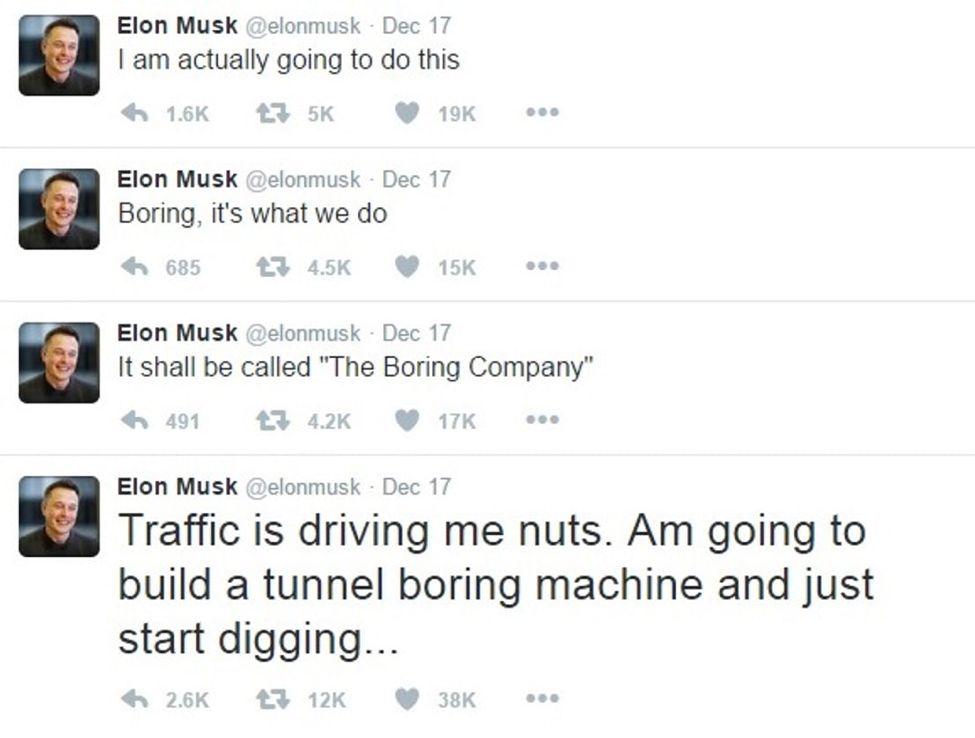Screen dimensions: 975x738
Task: Reply to "The Boring Company" tweet
Action: tap(134, 421)
